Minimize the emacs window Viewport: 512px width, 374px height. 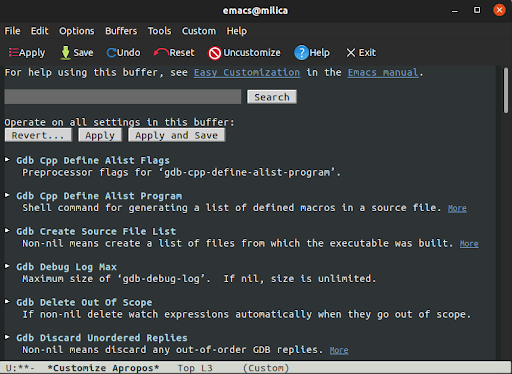click(455, 11)
